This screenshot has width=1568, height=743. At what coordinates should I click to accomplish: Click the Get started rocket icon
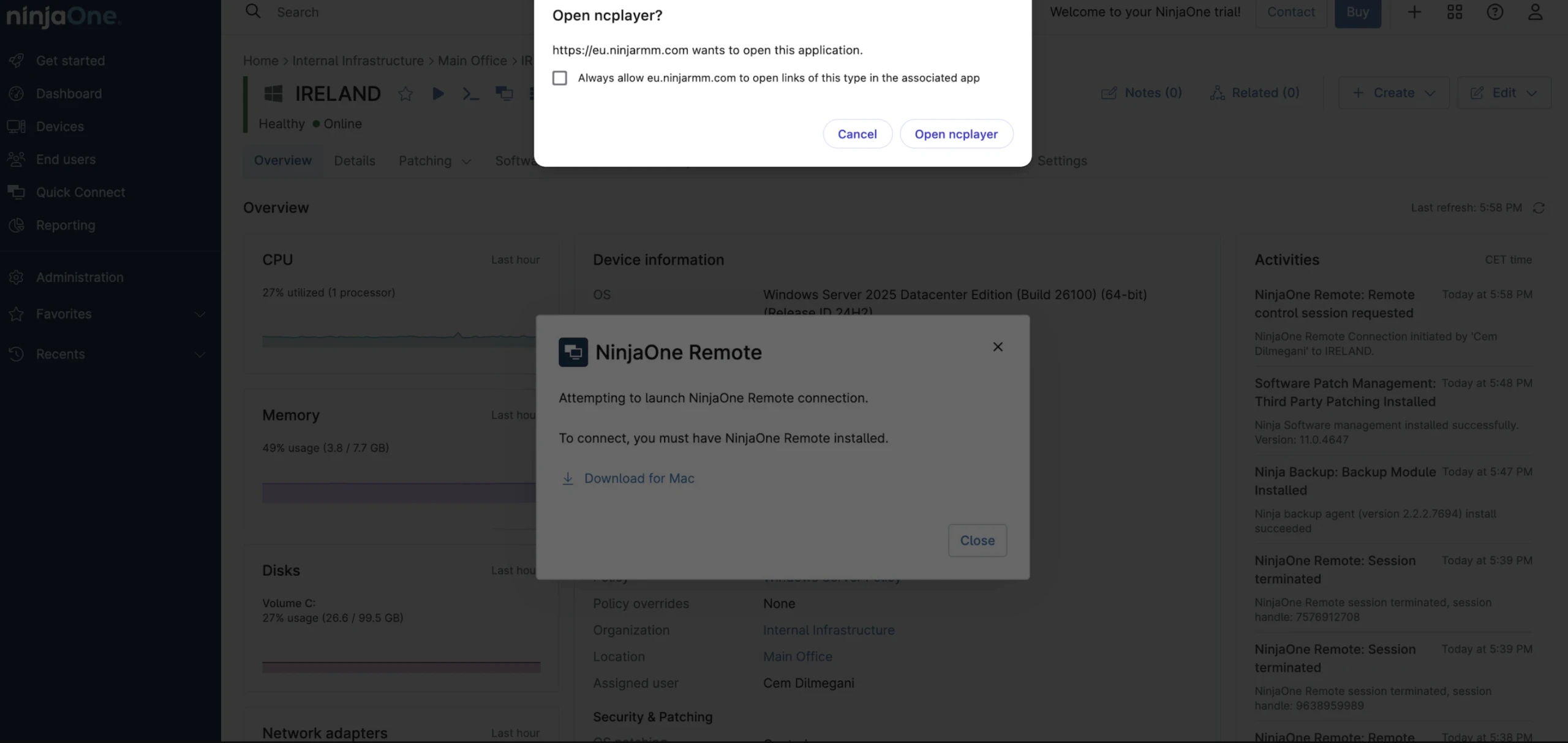coord(17,61)
